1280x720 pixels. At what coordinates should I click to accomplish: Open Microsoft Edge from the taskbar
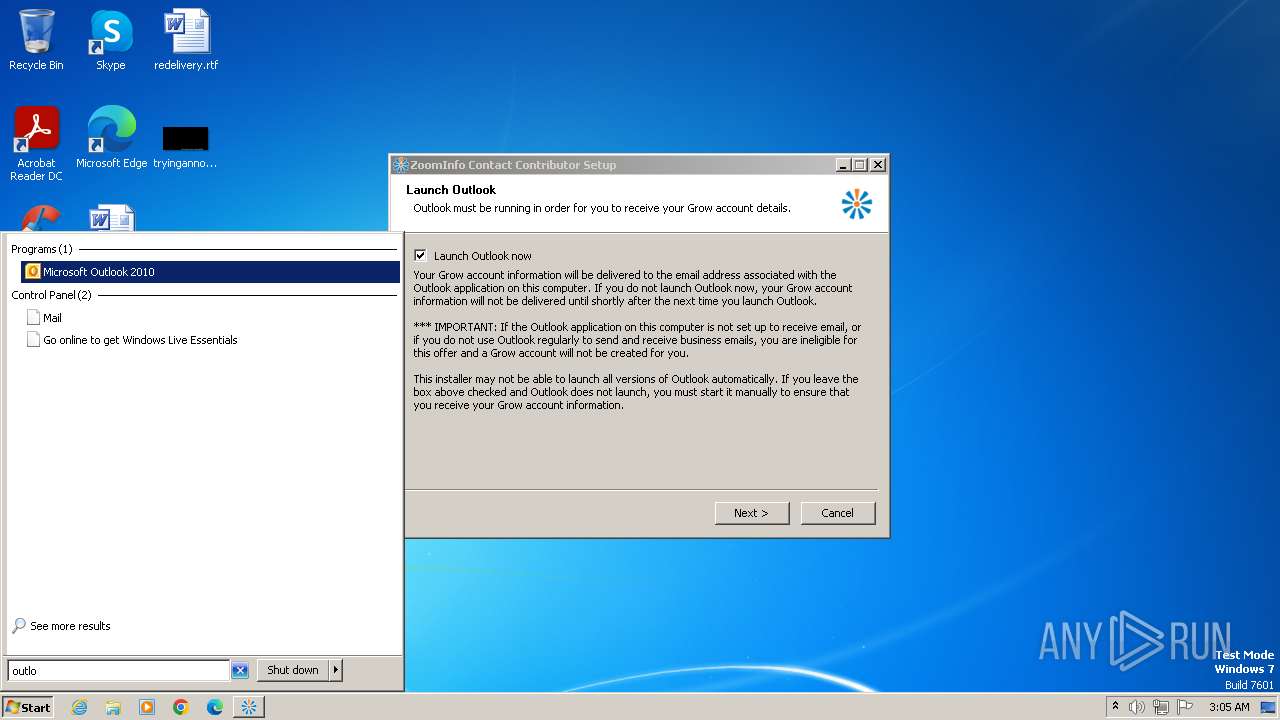pos(215,707)
